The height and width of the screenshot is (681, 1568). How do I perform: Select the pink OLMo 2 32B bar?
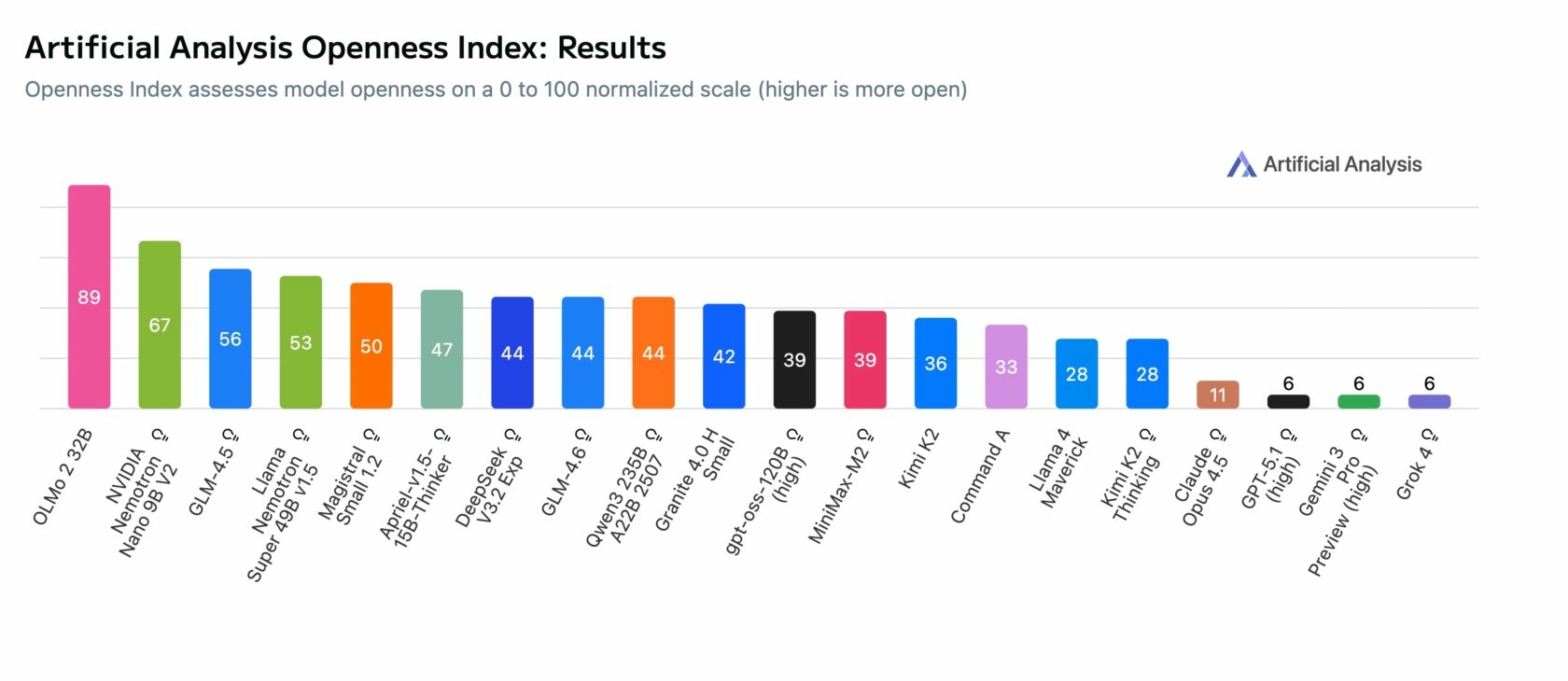coord(89,297)
